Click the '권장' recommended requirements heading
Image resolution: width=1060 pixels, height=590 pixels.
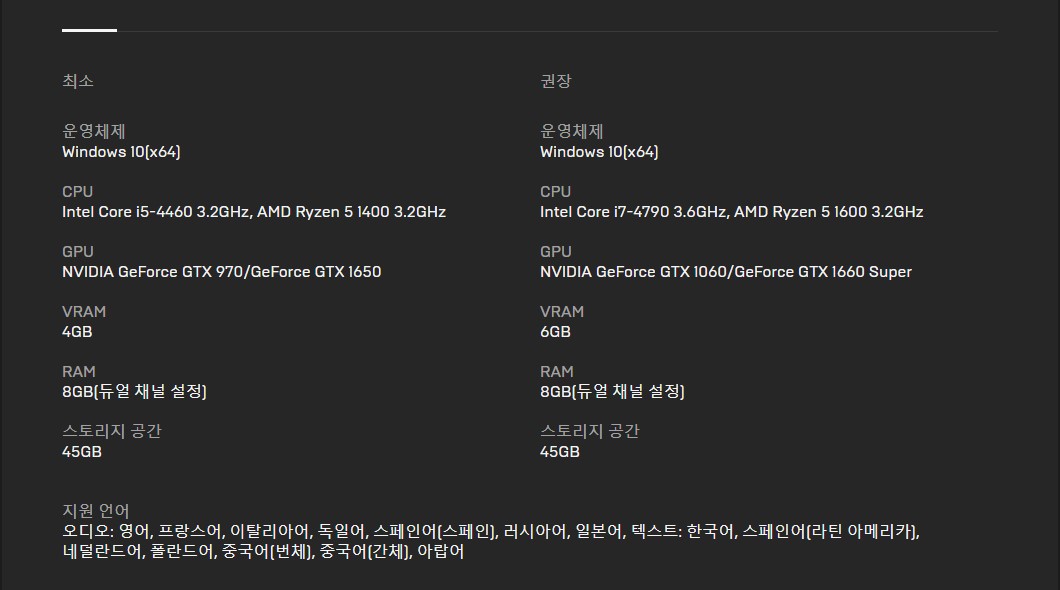tap(556, 81)
